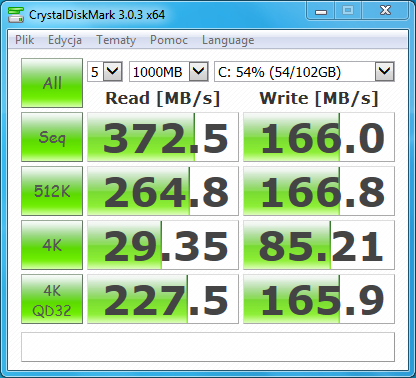This screenshot has height=378, width=416.
Task: Start the 4K random test
Action: click(x=52, y=245)
